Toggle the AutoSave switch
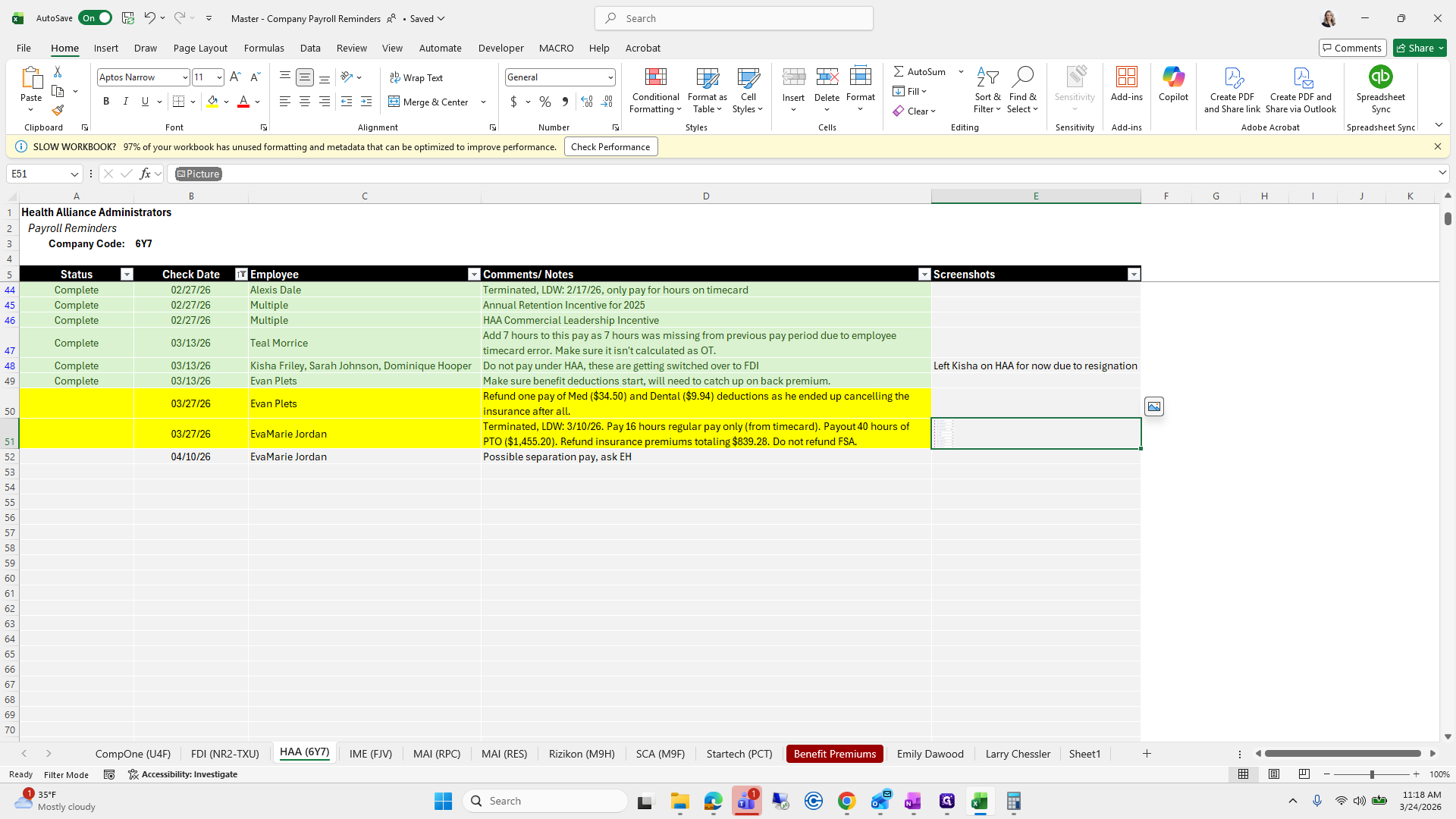The height and width of the screenshot is (819, 1456). pyautogui.click(x=95, y=18)
